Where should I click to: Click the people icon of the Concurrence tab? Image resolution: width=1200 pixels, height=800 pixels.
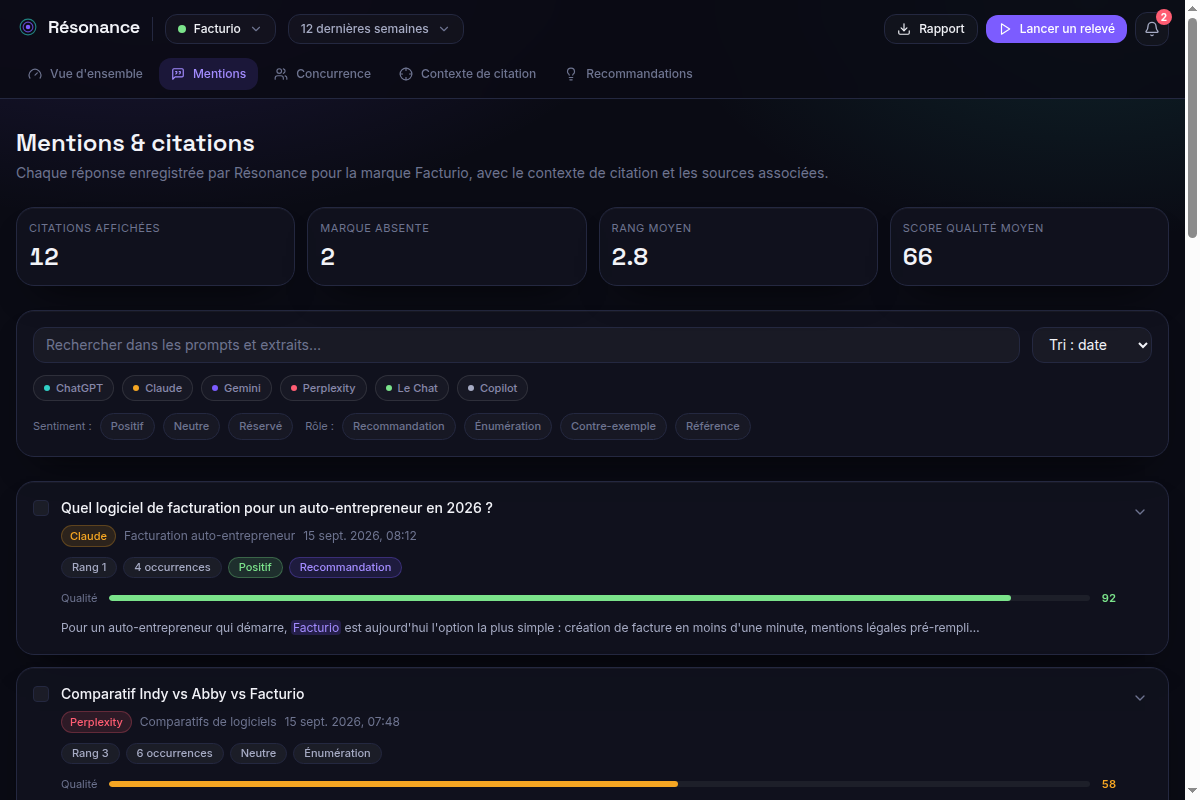tap(281, 74)
